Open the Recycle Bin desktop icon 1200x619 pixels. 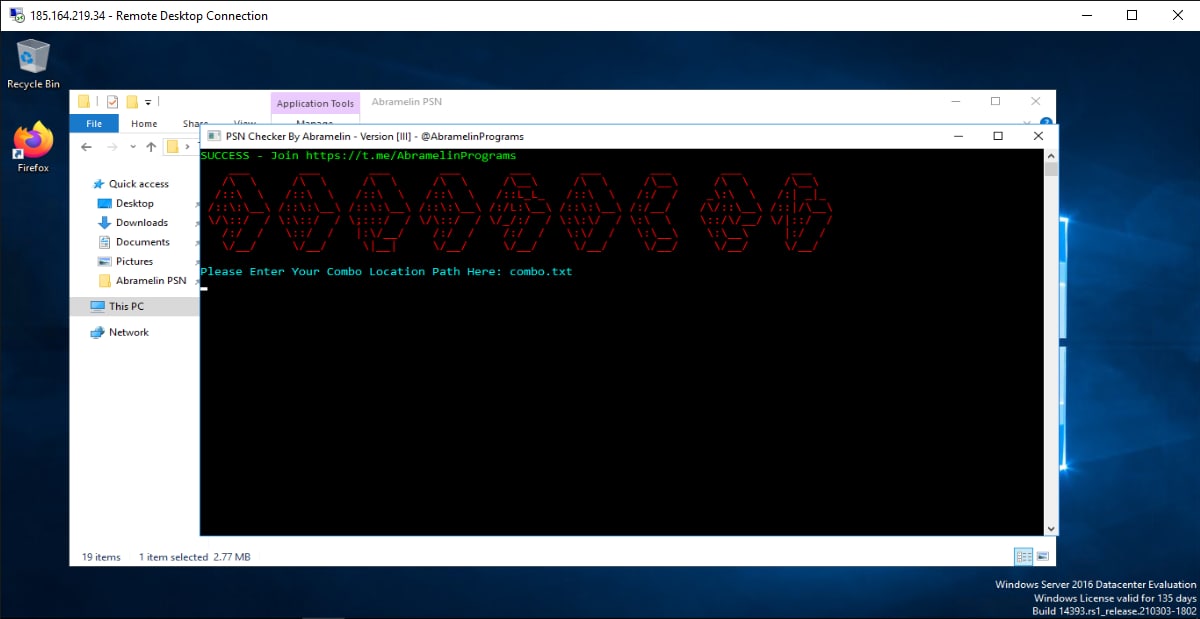tap(33, 63)
